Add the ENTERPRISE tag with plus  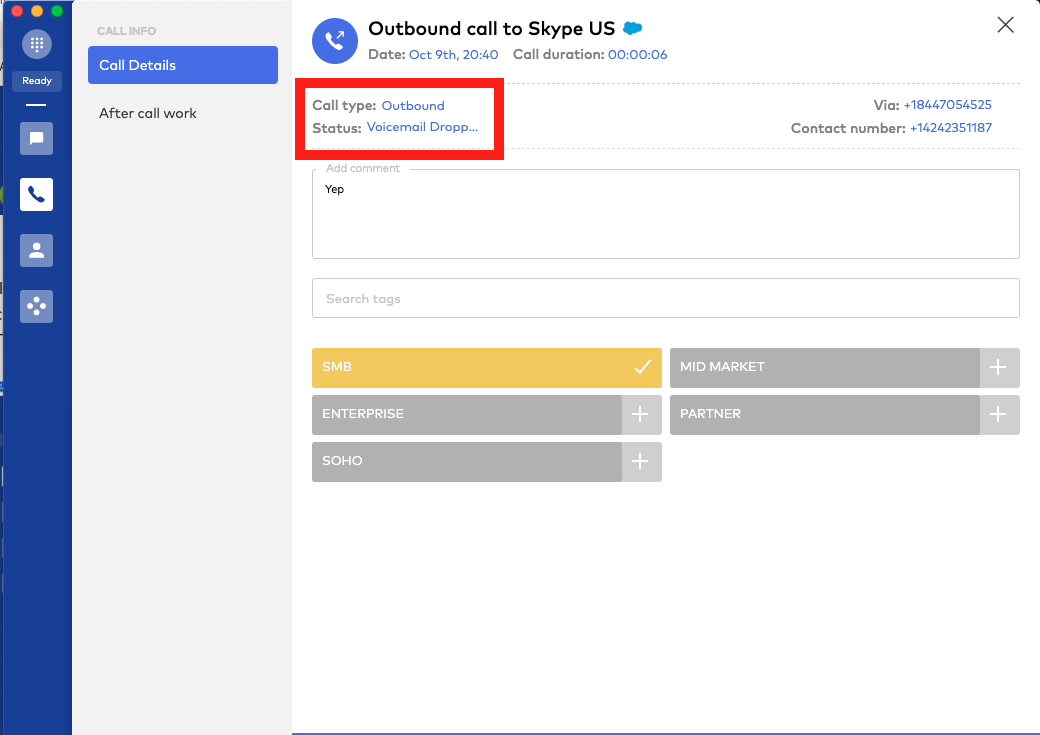click(x=641, y=415)
